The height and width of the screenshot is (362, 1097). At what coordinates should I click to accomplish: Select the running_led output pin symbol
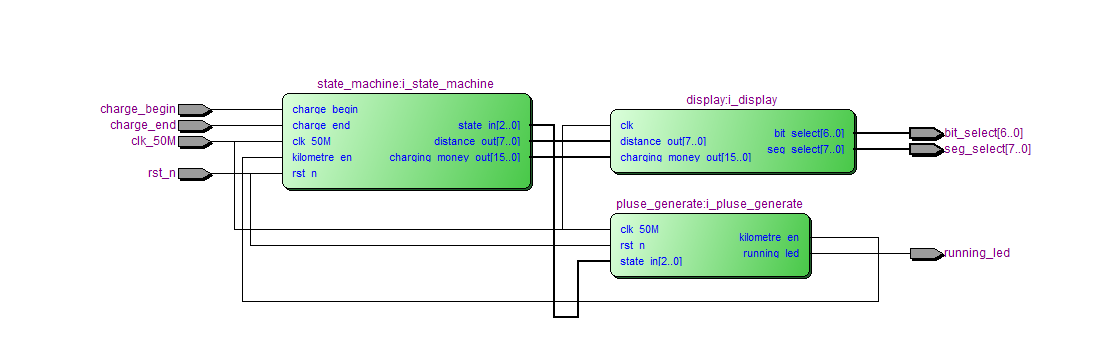tap(926, 253)
